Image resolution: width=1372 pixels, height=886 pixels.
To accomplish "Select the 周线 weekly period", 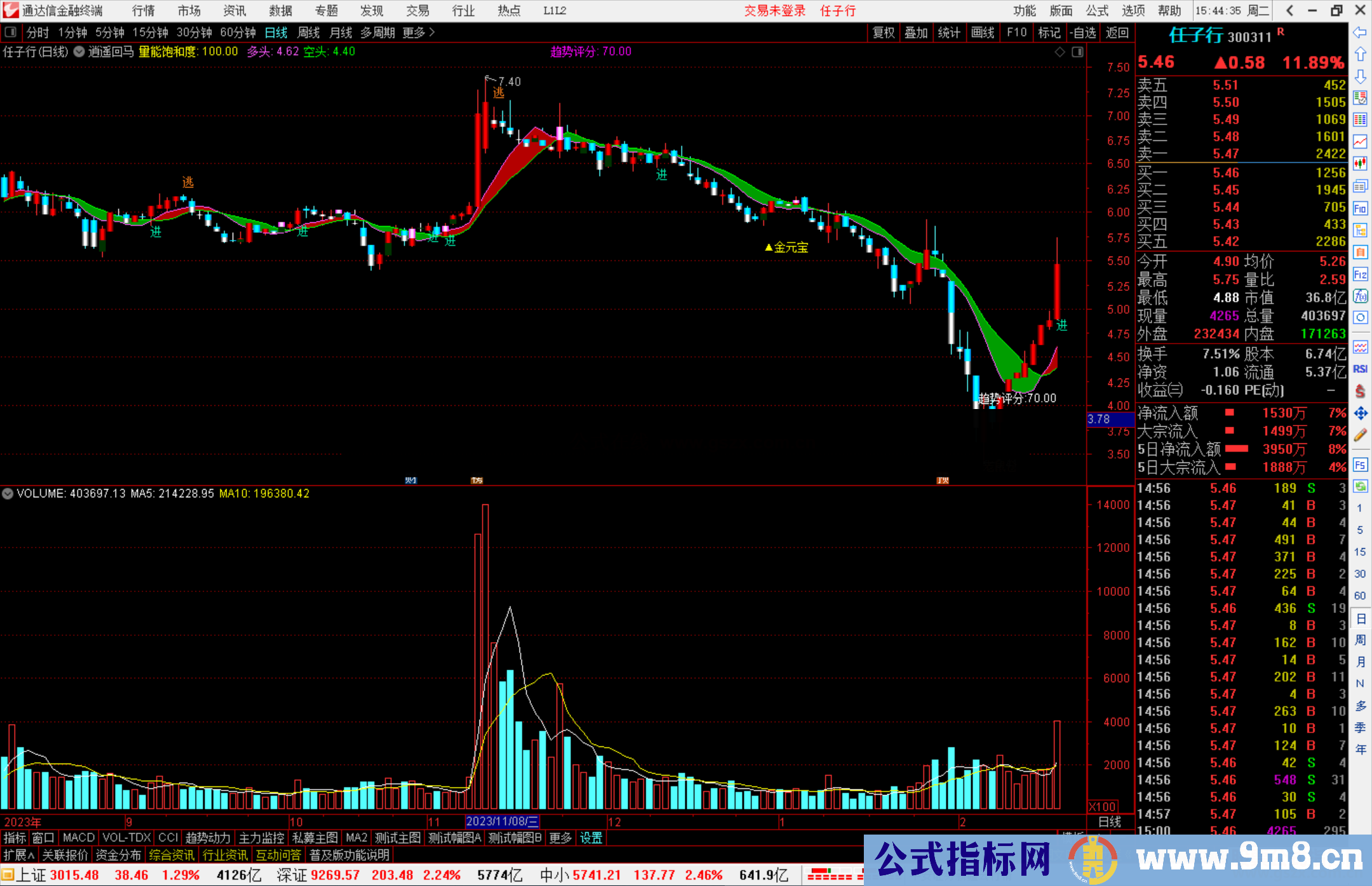I will (309, 32).
